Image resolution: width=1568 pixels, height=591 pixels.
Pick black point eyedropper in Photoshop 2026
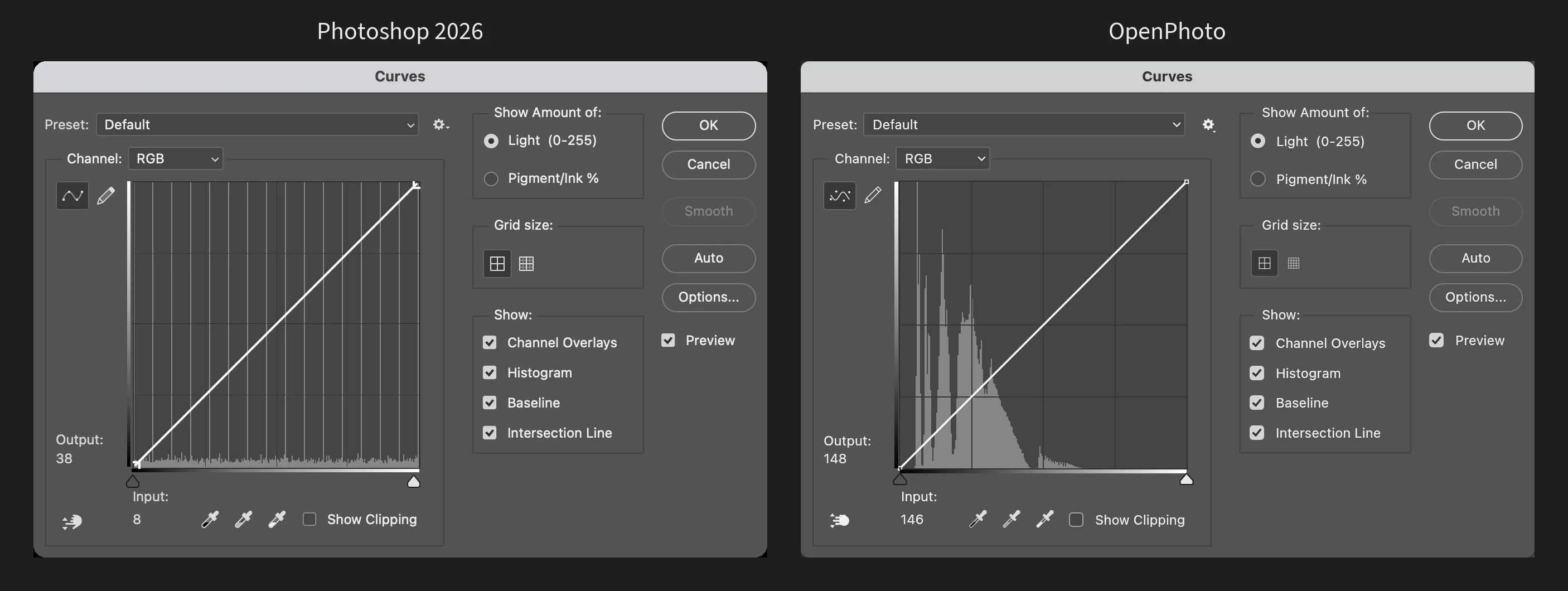click(x=210, y=519)
